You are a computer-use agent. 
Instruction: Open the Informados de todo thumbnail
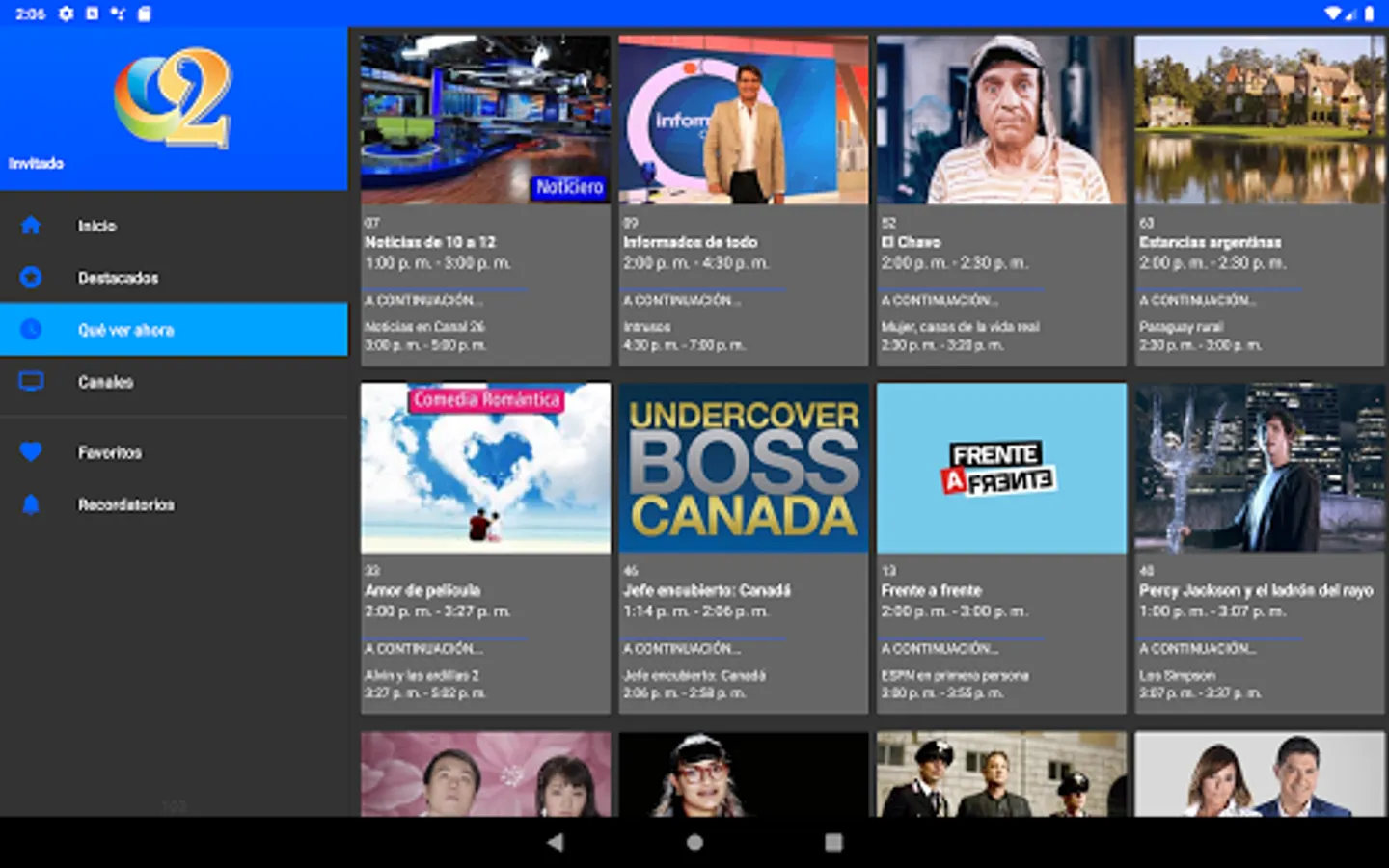(744, 120)
